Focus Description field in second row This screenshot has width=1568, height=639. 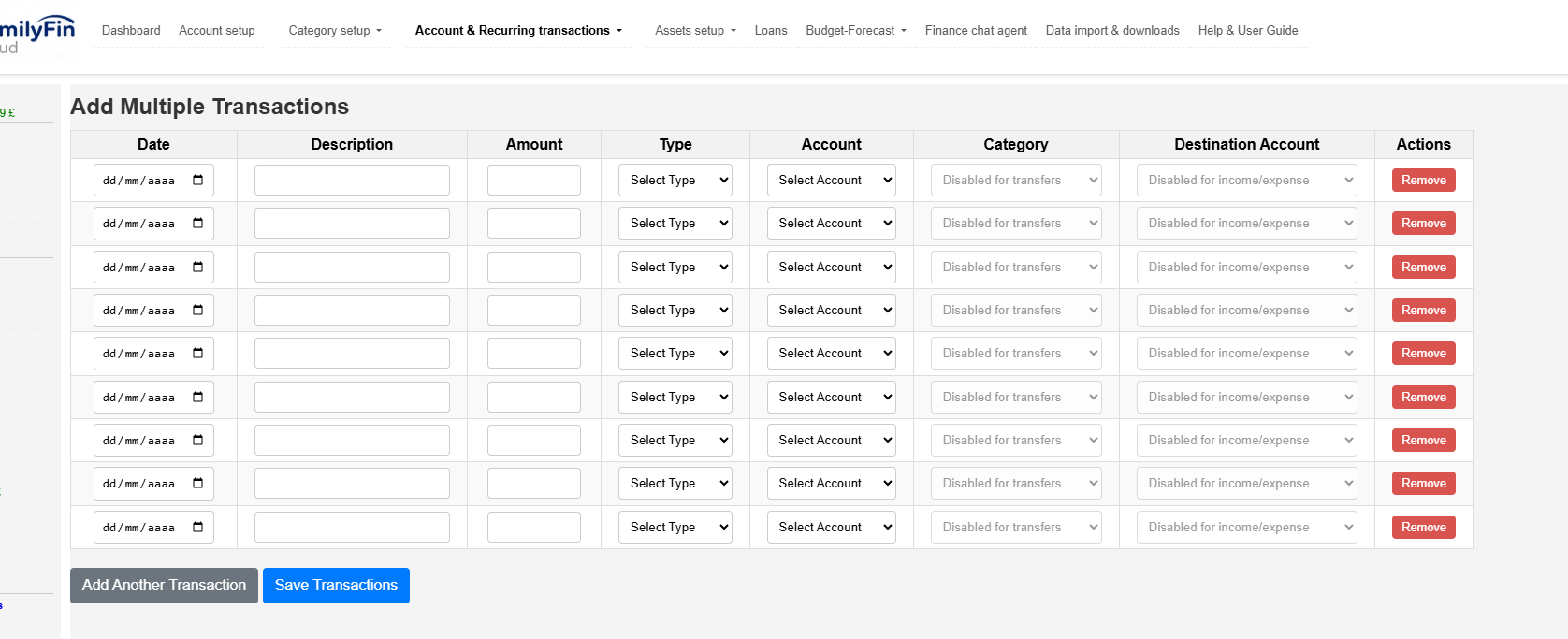click(x=352, y=223)
